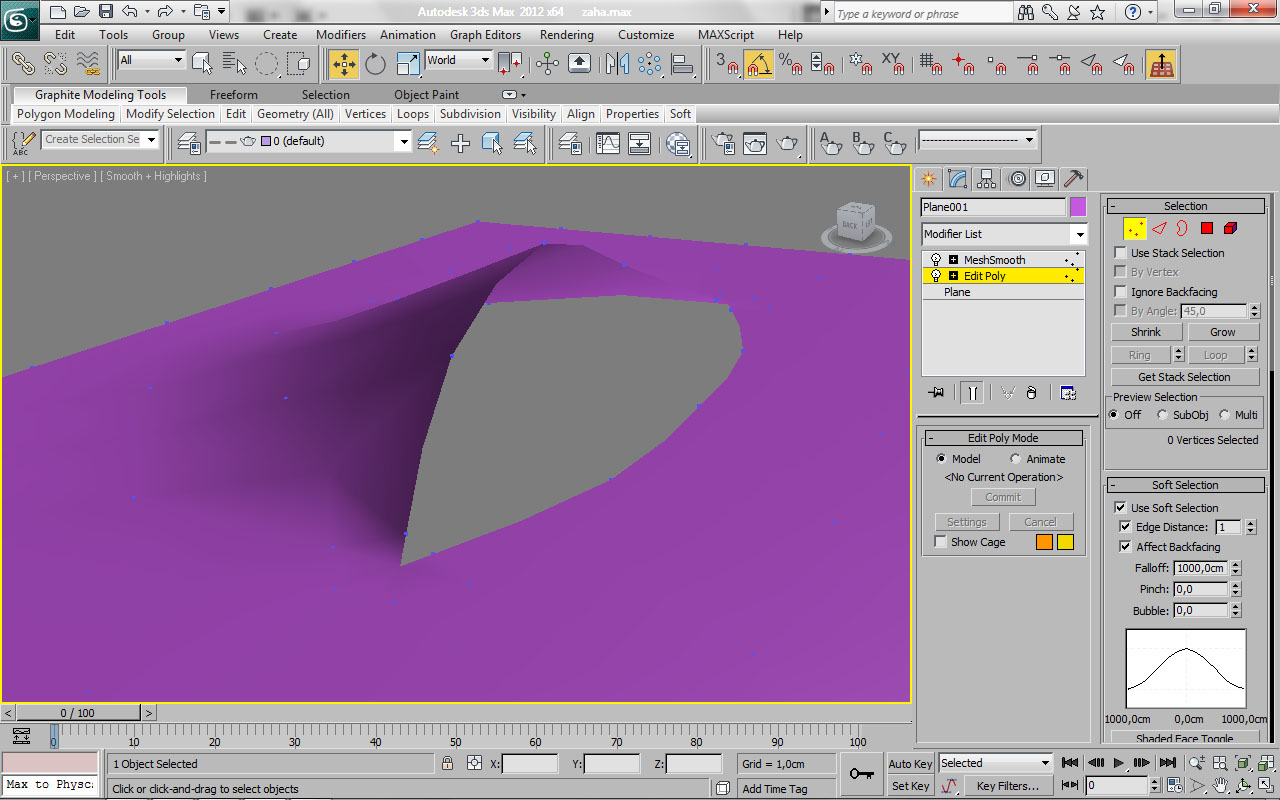
Task: Select Element sub-object level
Action: tap(1231, 228)
